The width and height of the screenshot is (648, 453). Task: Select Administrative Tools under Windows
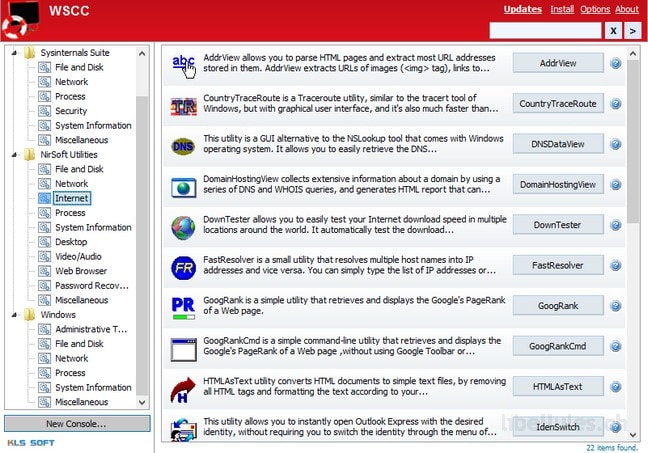tap(91, 329)
